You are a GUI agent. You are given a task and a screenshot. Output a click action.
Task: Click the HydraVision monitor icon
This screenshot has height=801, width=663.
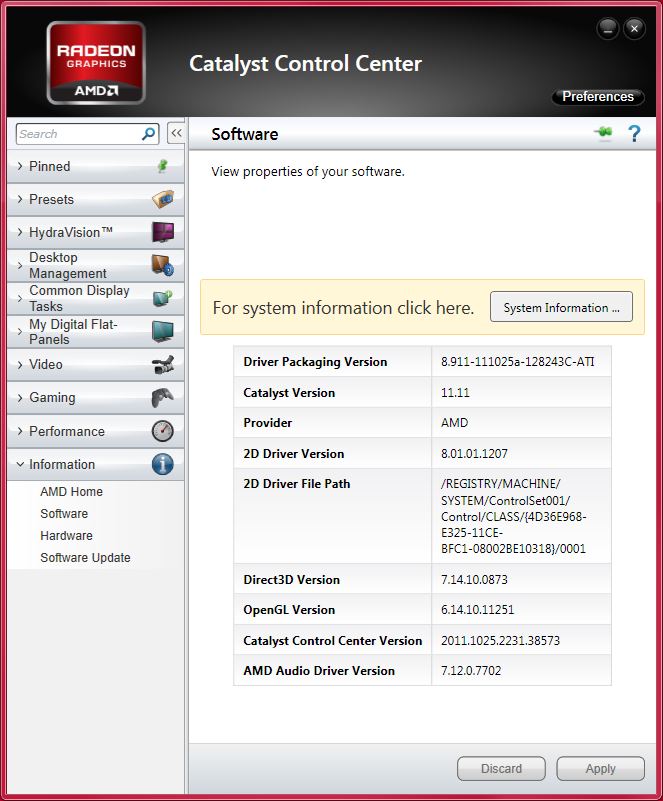(x=163, y=232)
